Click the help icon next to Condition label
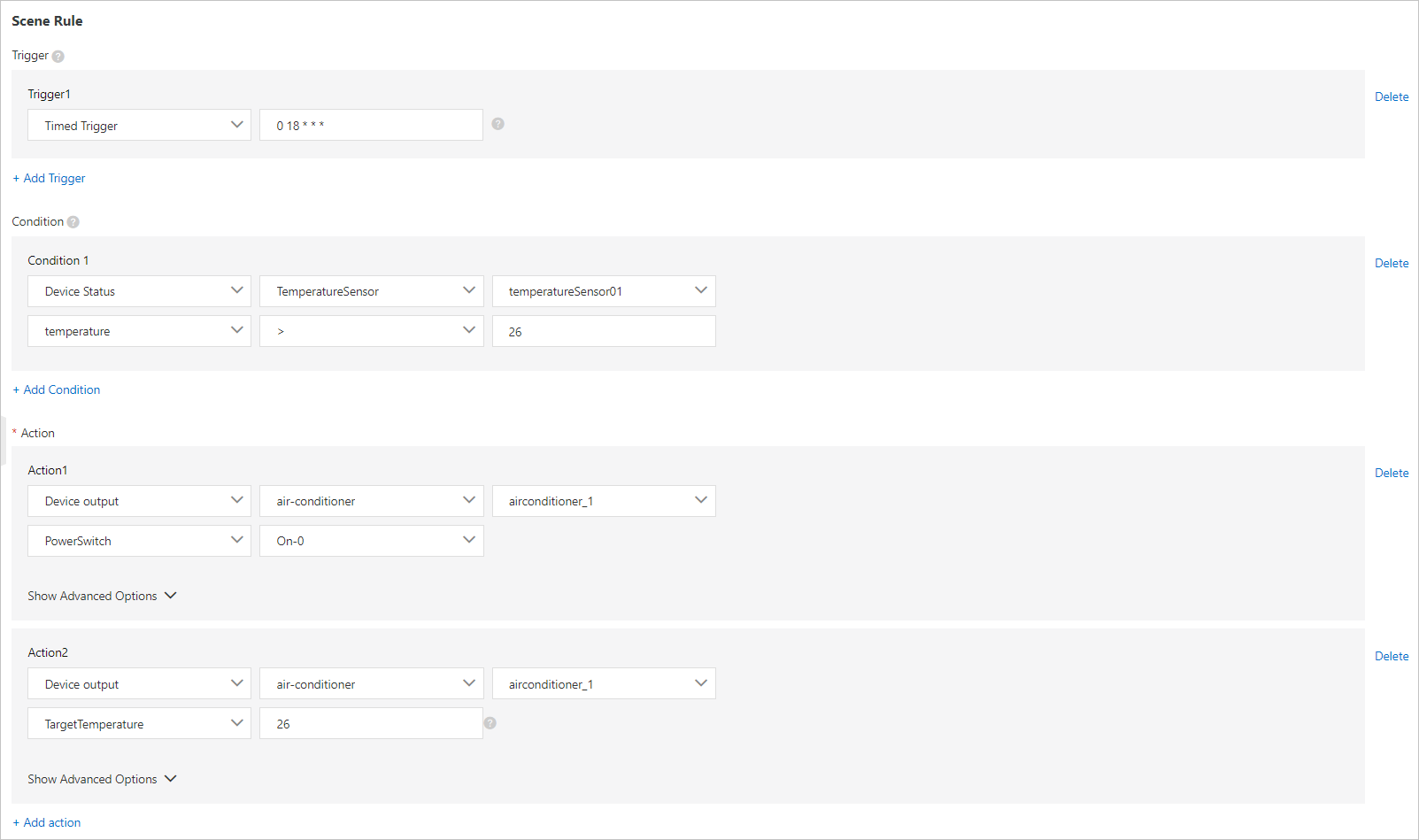This screenshot has width=1419, height=840. pos(73,221)
